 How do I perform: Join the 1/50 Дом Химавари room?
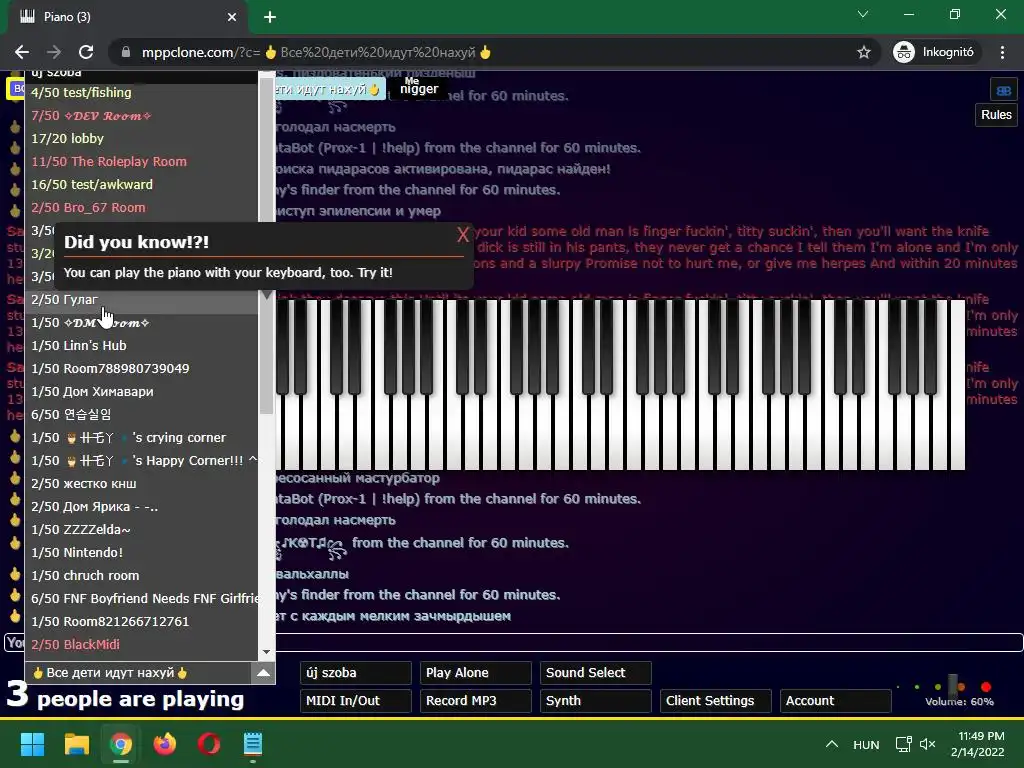pyautogui.click(x=142, y=392)
